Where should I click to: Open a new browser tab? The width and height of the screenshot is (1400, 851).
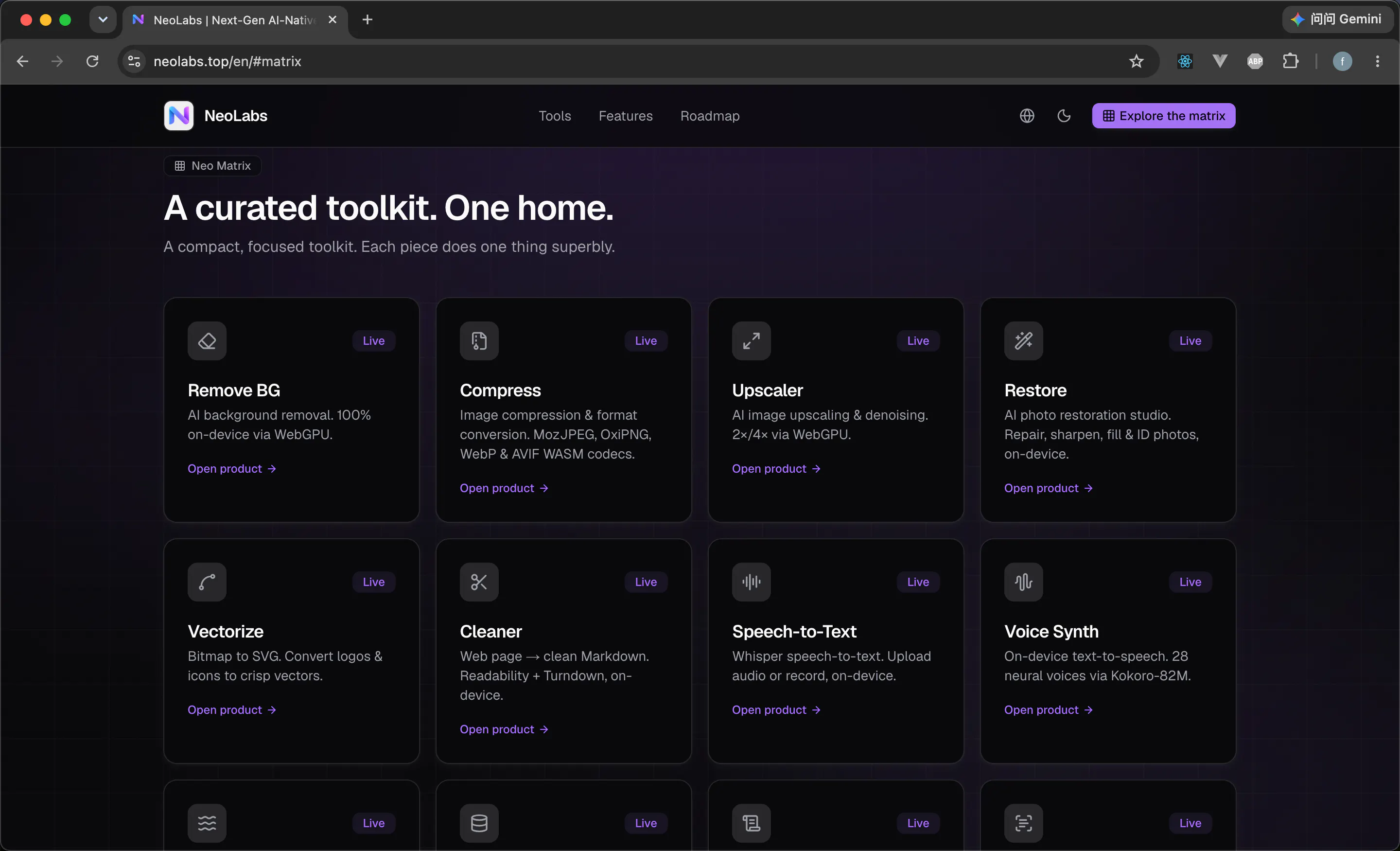[x=367, y=20]
